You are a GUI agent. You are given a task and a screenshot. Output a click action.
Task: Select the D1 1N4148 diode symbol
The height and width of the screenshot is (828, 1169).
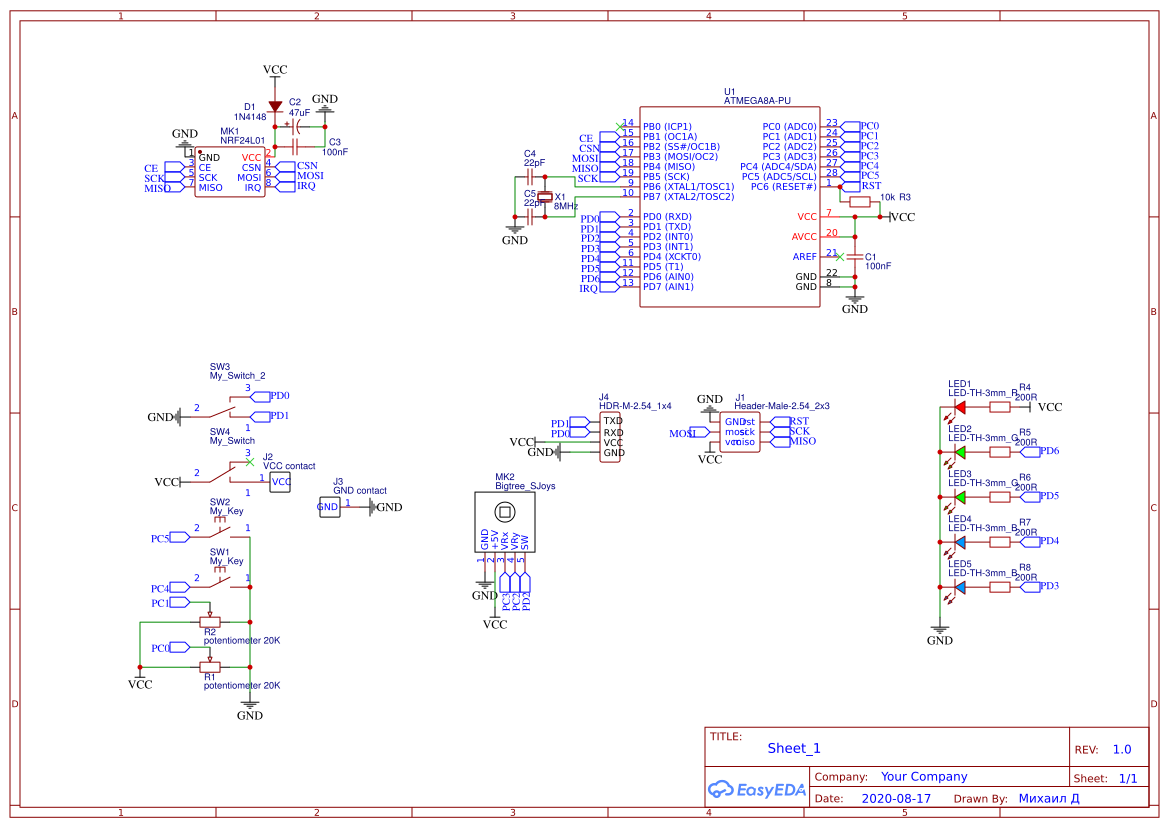pos(275,107)
